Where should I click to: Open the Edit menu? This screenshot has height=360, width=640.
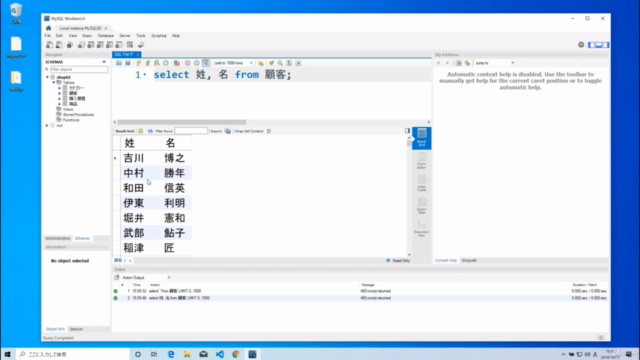(x=59, y=36)
